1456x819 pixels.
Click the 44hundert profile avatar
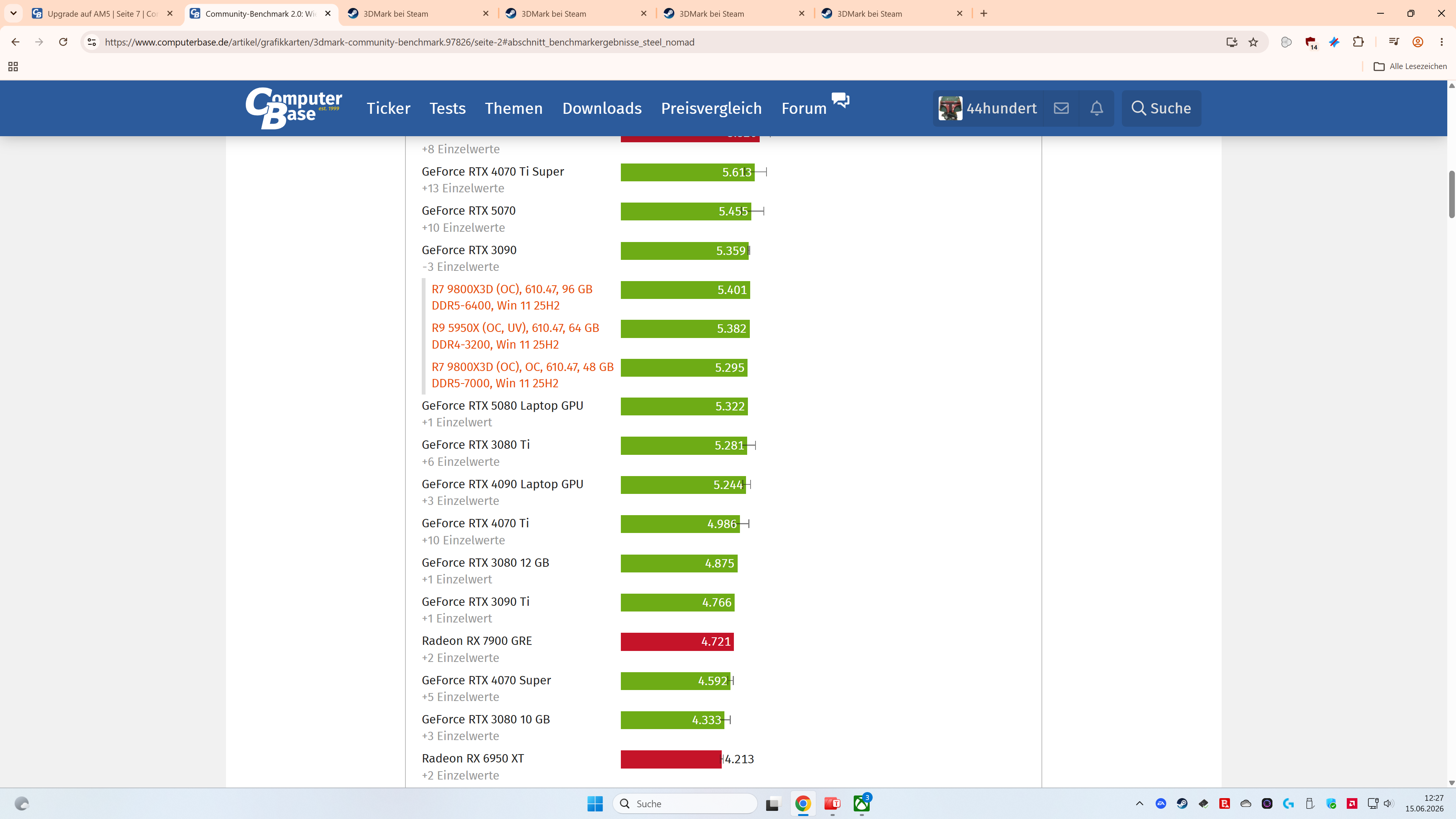pos(950,108)
